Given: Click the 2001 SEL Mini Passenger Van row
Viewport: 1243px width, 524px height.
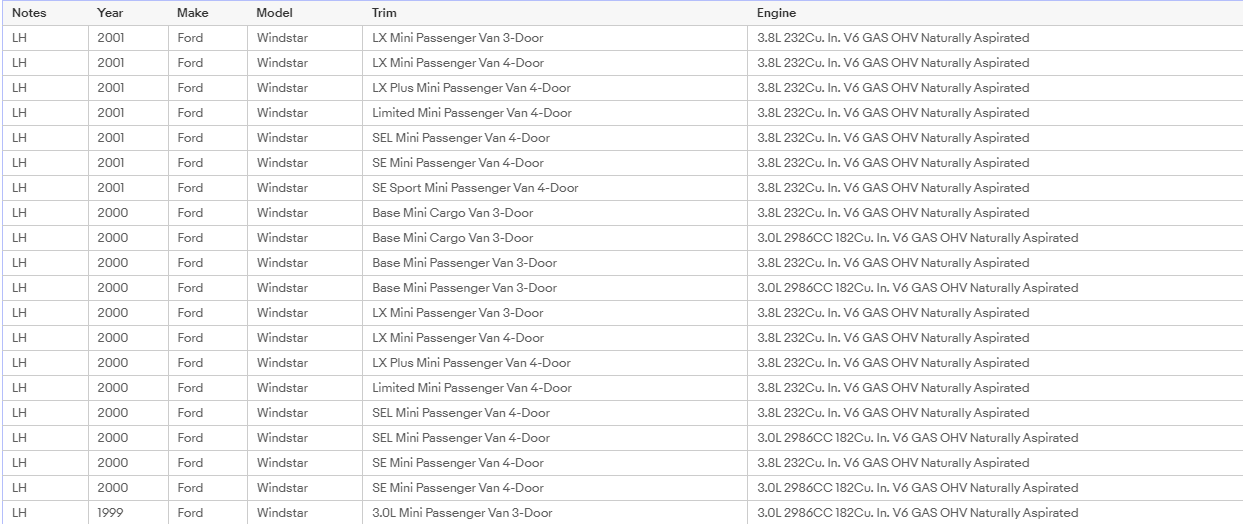Looking at the screenshot, I should [621, 138].
